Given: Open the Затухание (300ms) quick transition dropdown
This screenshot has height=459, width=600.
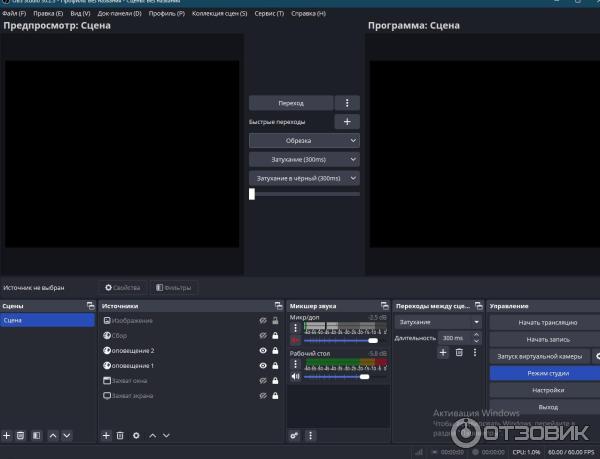Looking at the screenshot, I should point(304,159).
